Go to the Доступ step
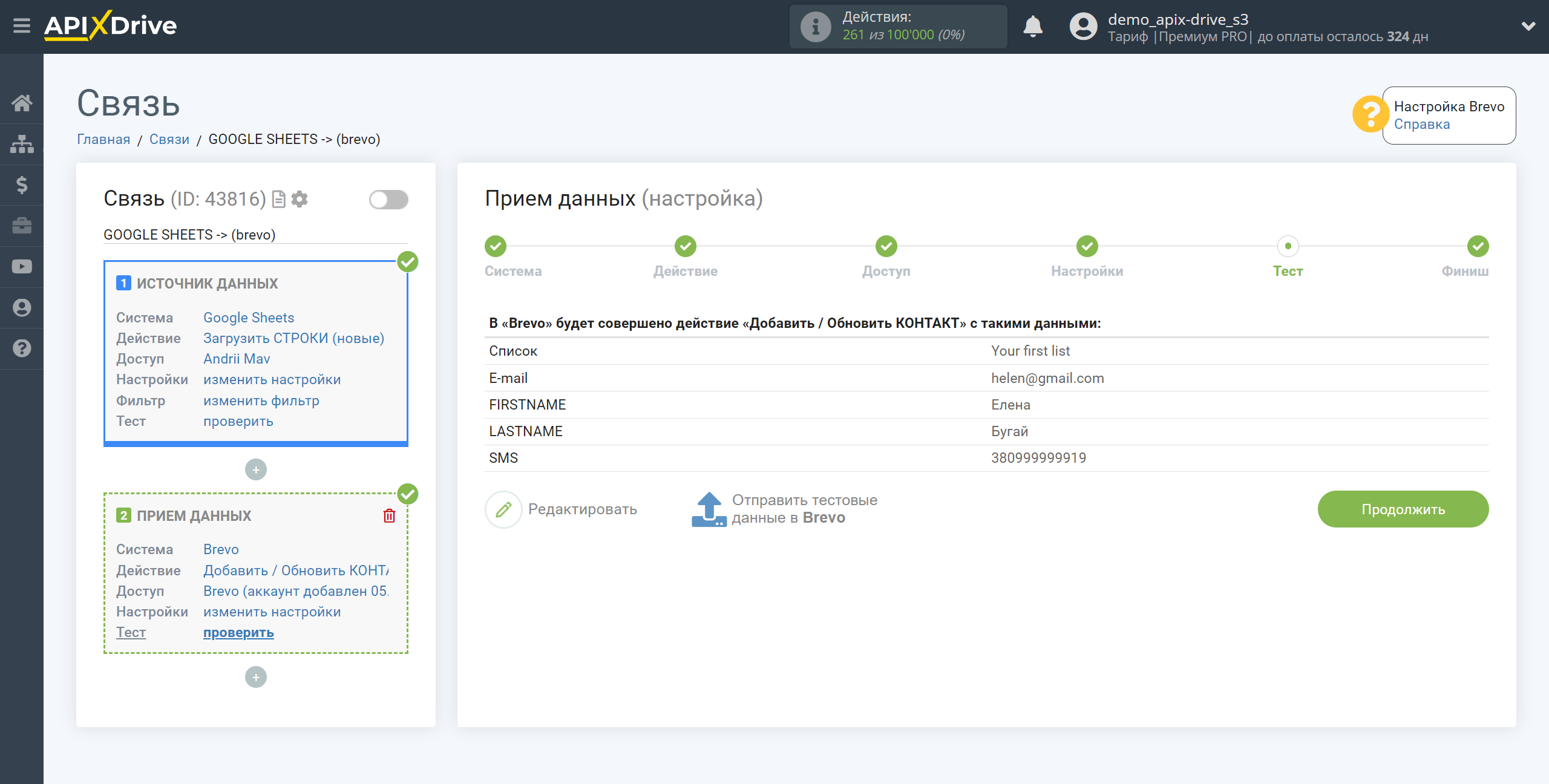This screenshot has width=1549, height=784. (886, 246)
